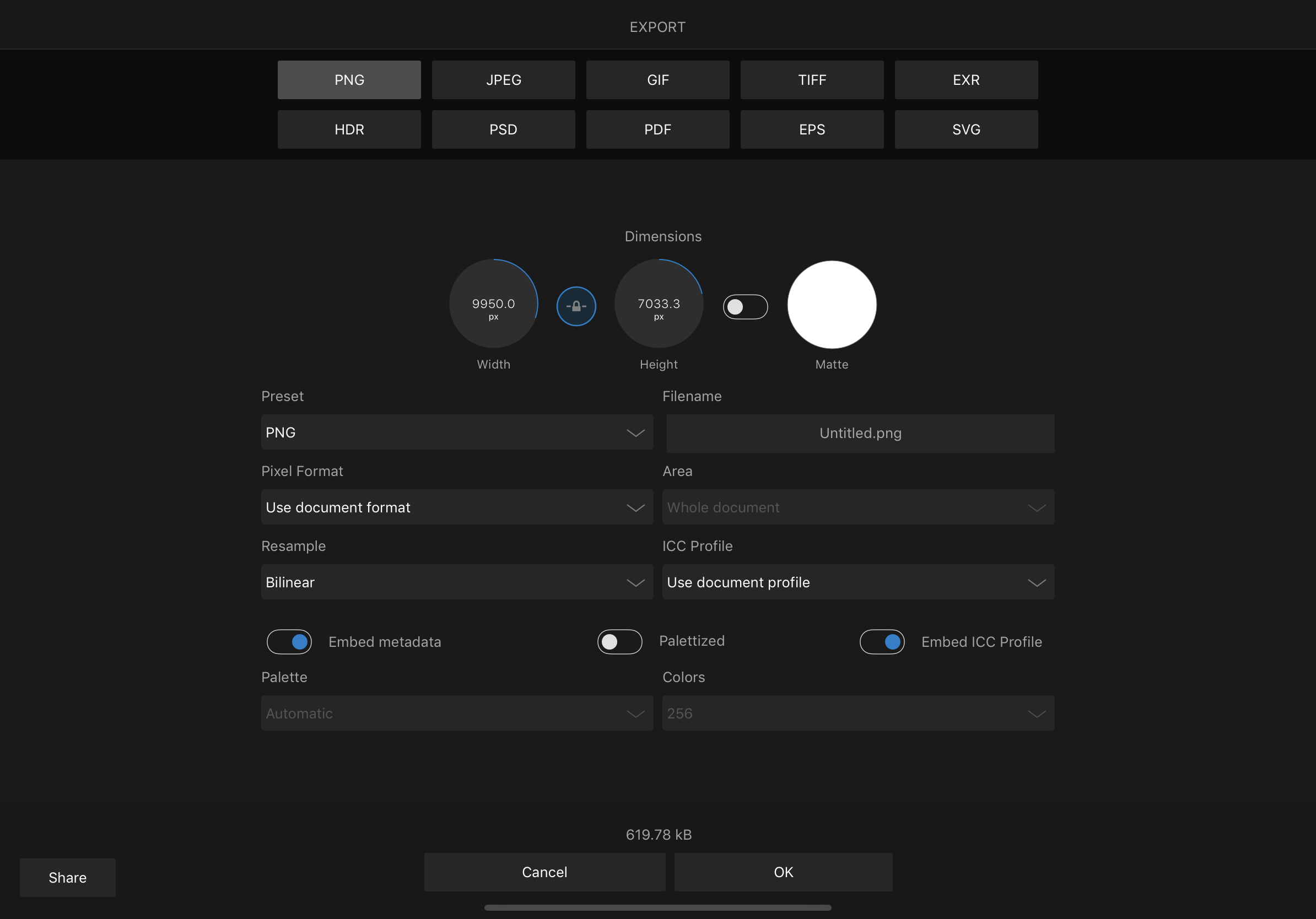Turn off Embed ICC Profile toggle
The height and width of the screenshot is (919, 1316).
coord(882,642)
